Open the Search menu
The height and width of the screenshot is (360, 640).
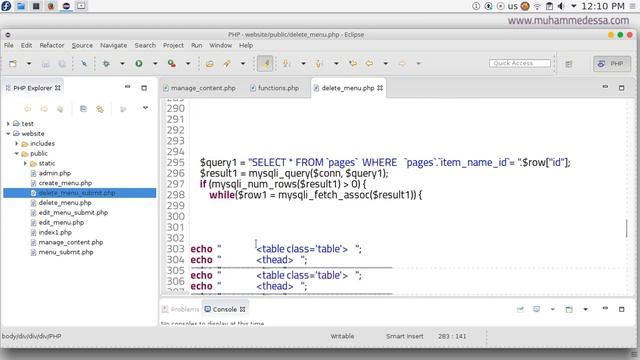[x=145, y=45]
